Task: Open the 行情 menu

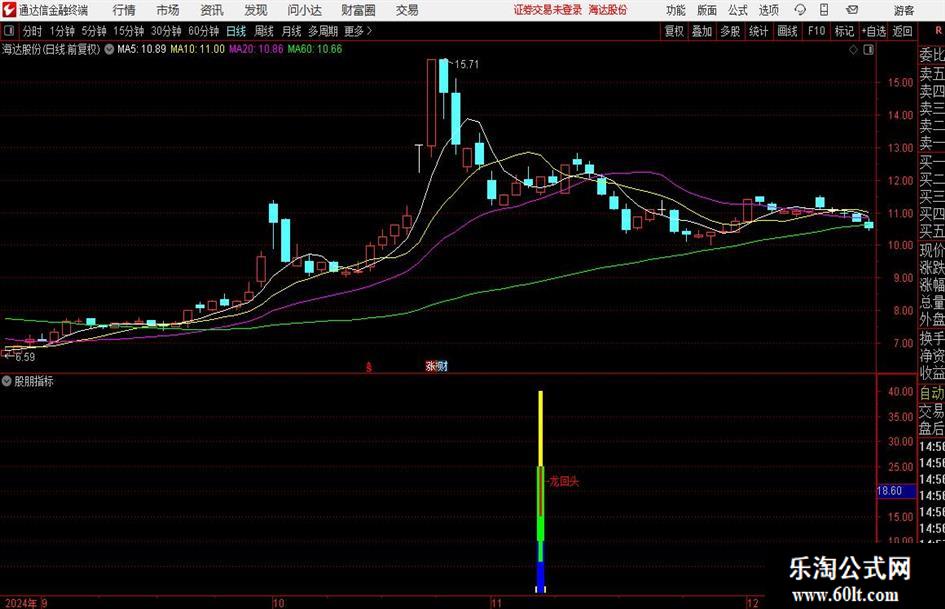Action: click(x=124, y=10)
